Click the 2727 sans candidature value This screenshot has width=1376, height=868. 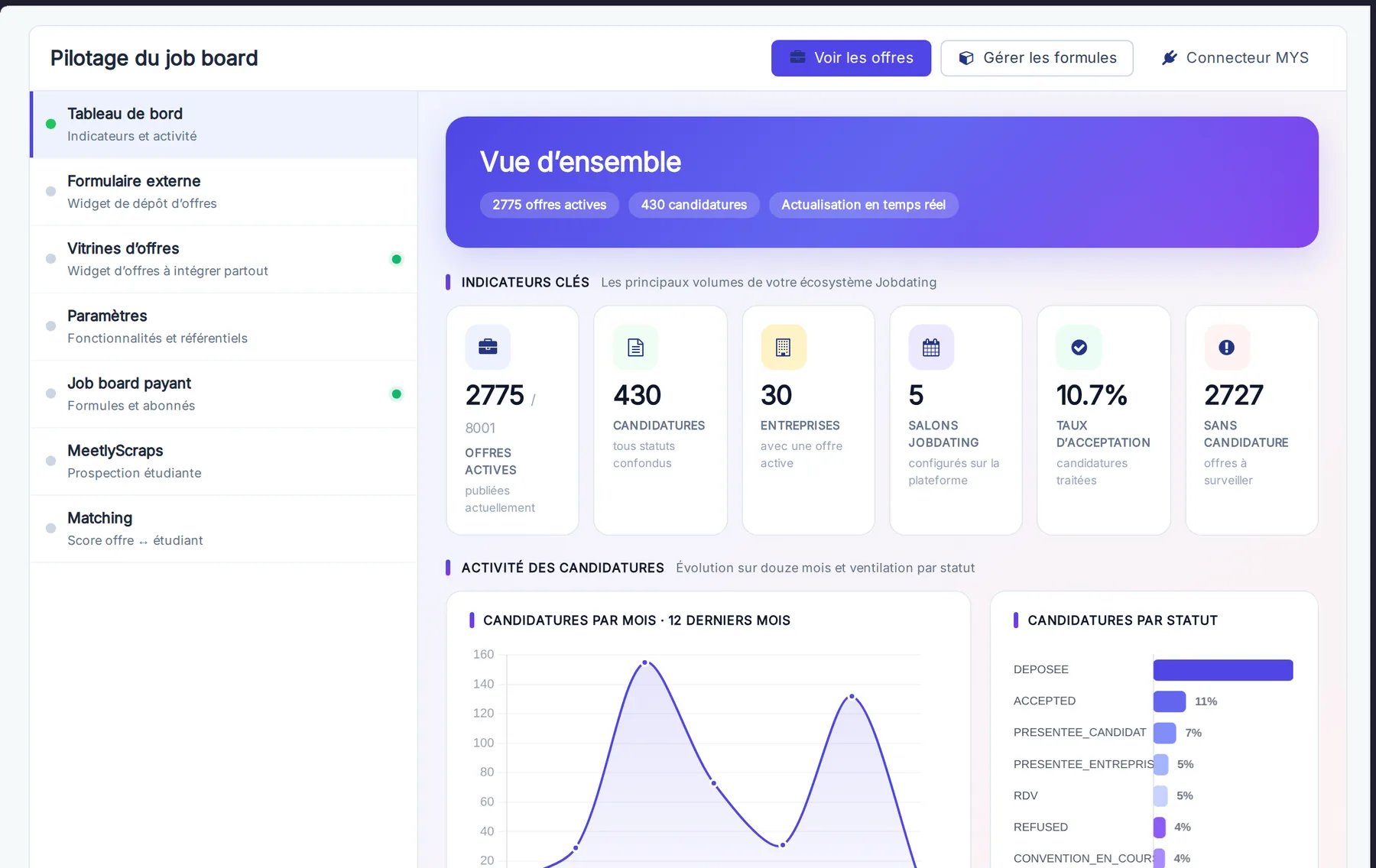pyautogui.click(x=1233, y=395)
